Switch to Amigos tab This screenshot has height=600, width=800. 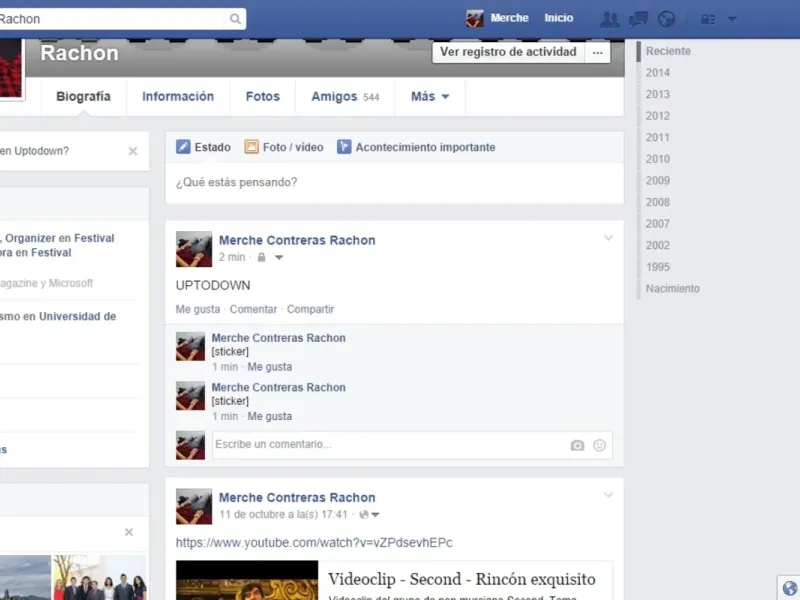(x=345, y=96)
